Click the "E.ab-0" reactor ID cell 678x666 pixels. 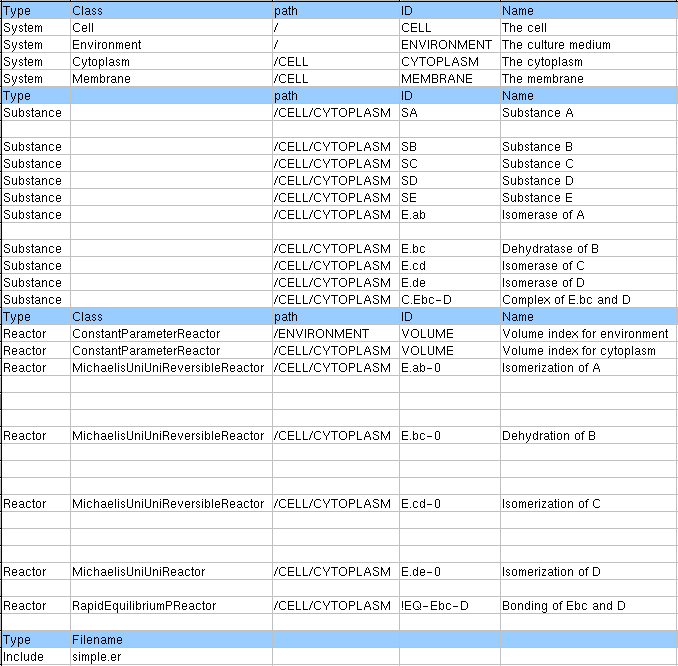pos(421,368)
